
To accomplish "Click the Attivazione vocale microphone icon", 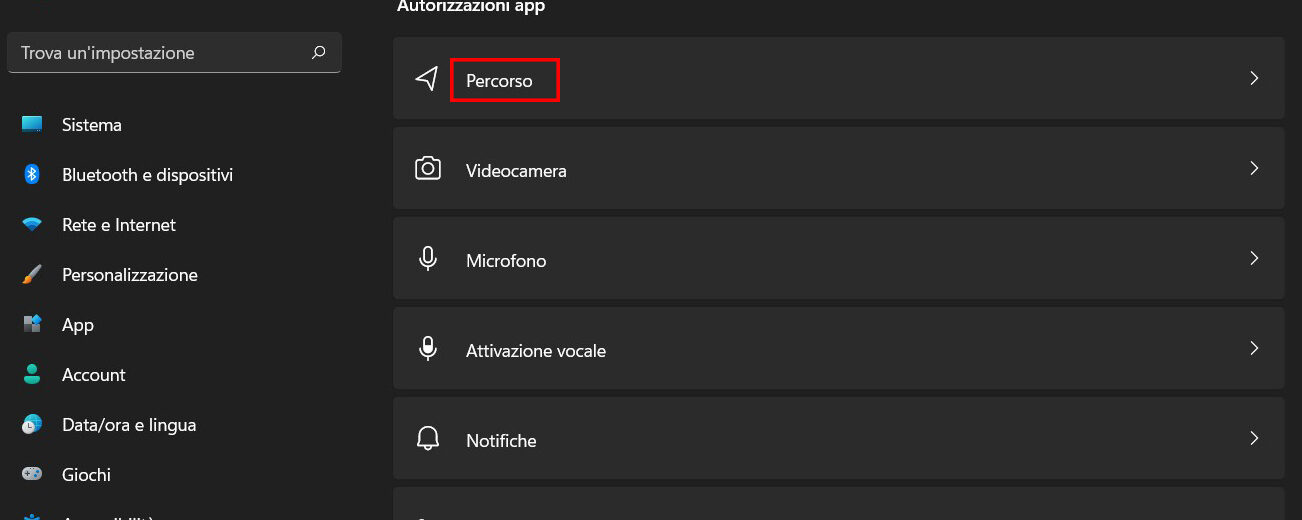I will [x=428, y=349].
